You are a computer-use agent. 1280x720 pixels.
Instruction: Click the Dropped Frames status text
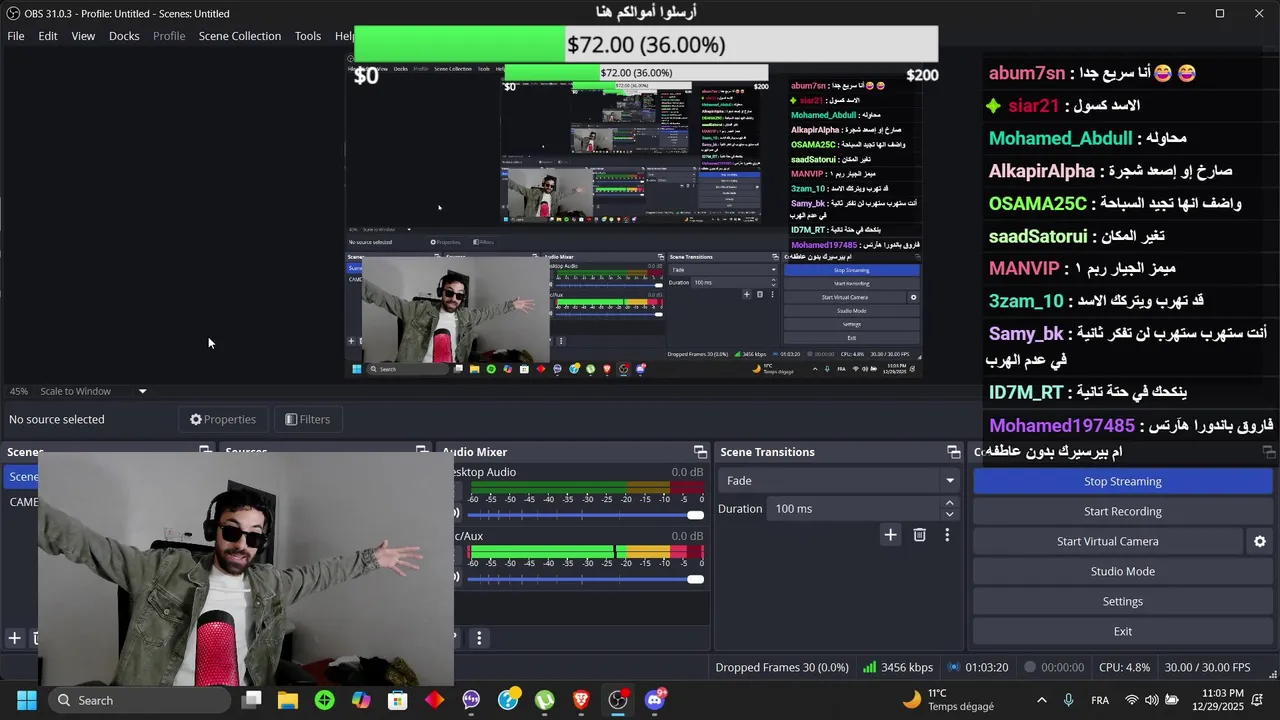(x=782, y=667)
